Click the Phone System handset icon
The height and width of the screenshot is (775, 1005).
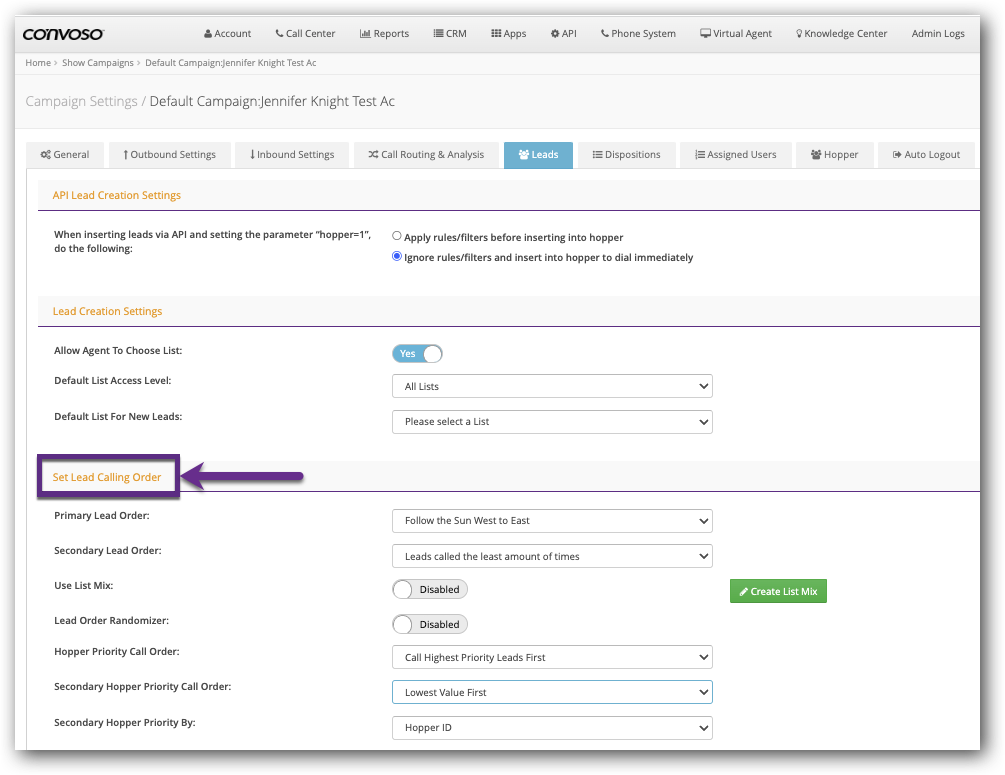point(604,33)
